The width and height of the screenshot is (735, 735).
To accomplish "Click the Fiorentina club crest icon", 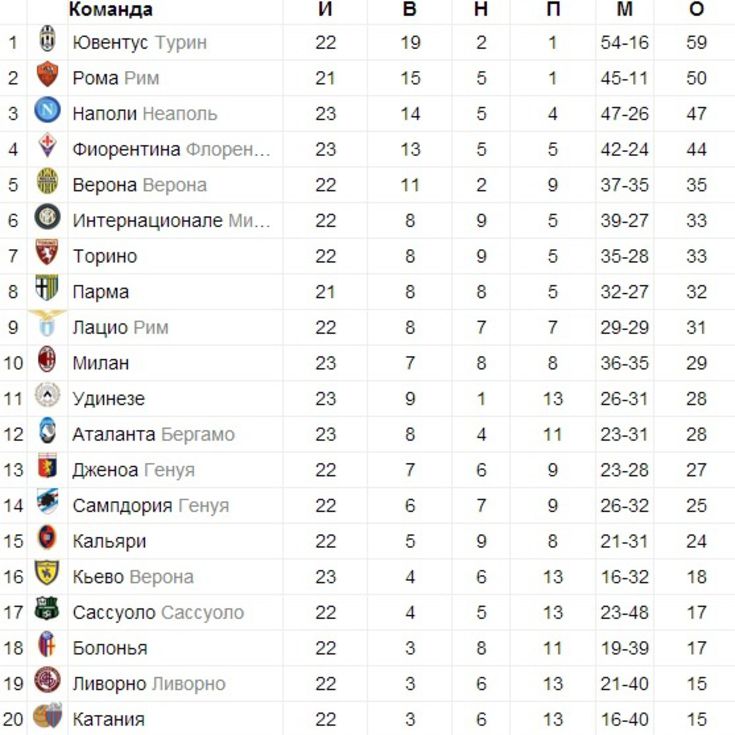I will click(x=47, y=148).
